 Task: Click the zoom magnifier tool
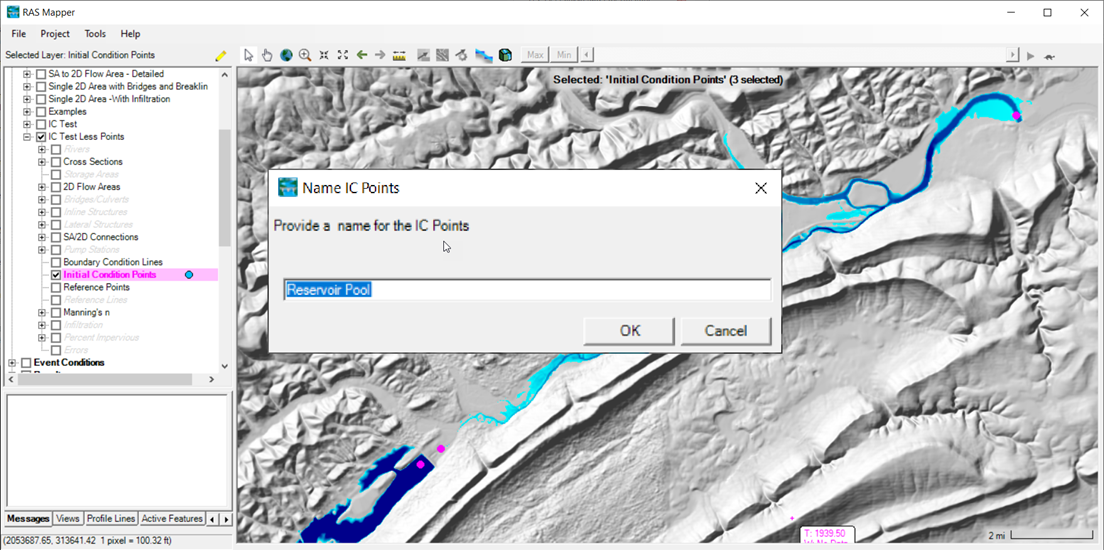point(305,55)
